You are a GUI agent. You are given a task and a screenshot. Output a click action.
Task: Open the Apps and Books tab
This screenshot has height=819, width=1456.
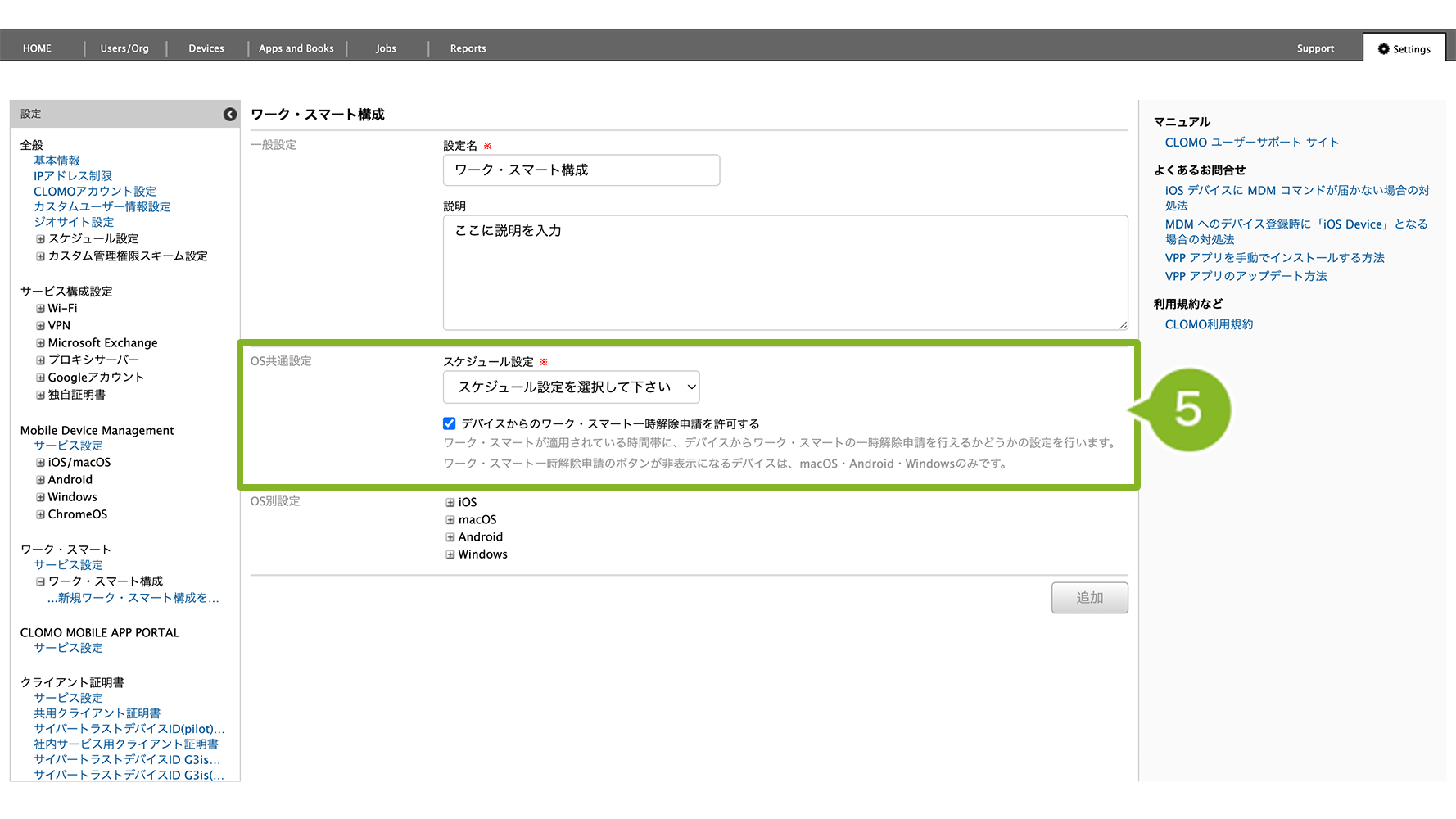[296, 48]
